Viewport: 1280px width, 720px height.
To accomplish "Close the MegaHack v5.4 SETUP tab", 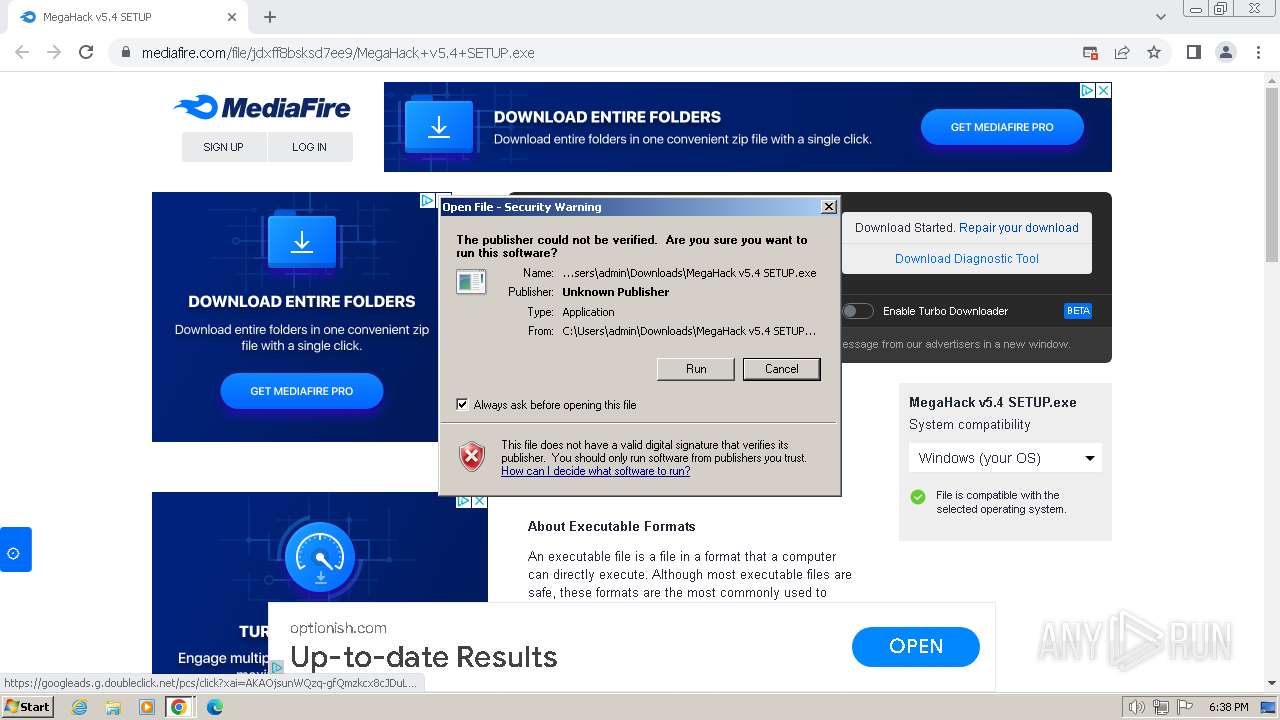I will [x=232, y=17].
